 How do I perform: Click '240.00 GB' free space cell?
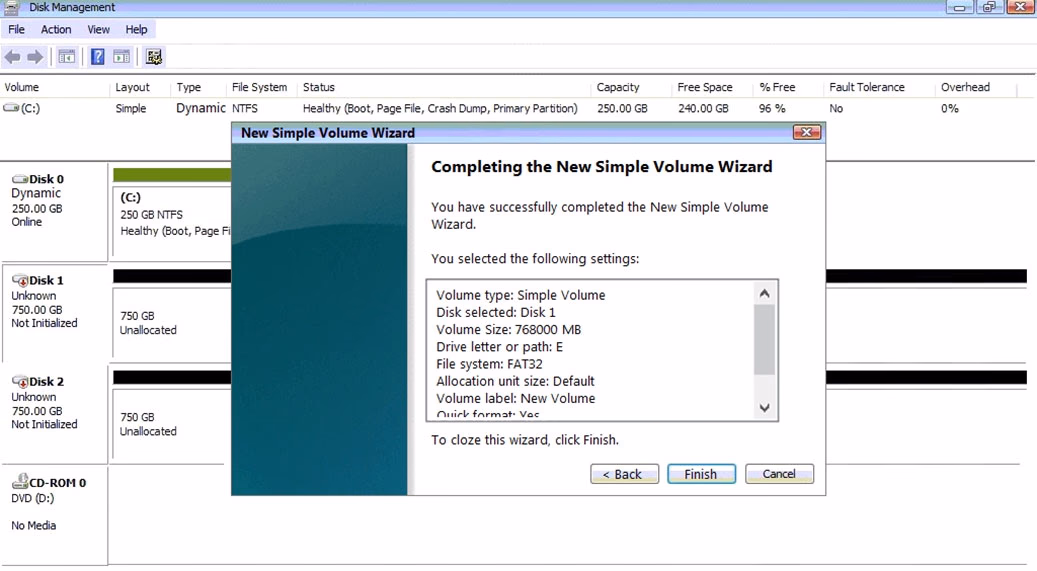pyautogui.click(x=703, y=109)
